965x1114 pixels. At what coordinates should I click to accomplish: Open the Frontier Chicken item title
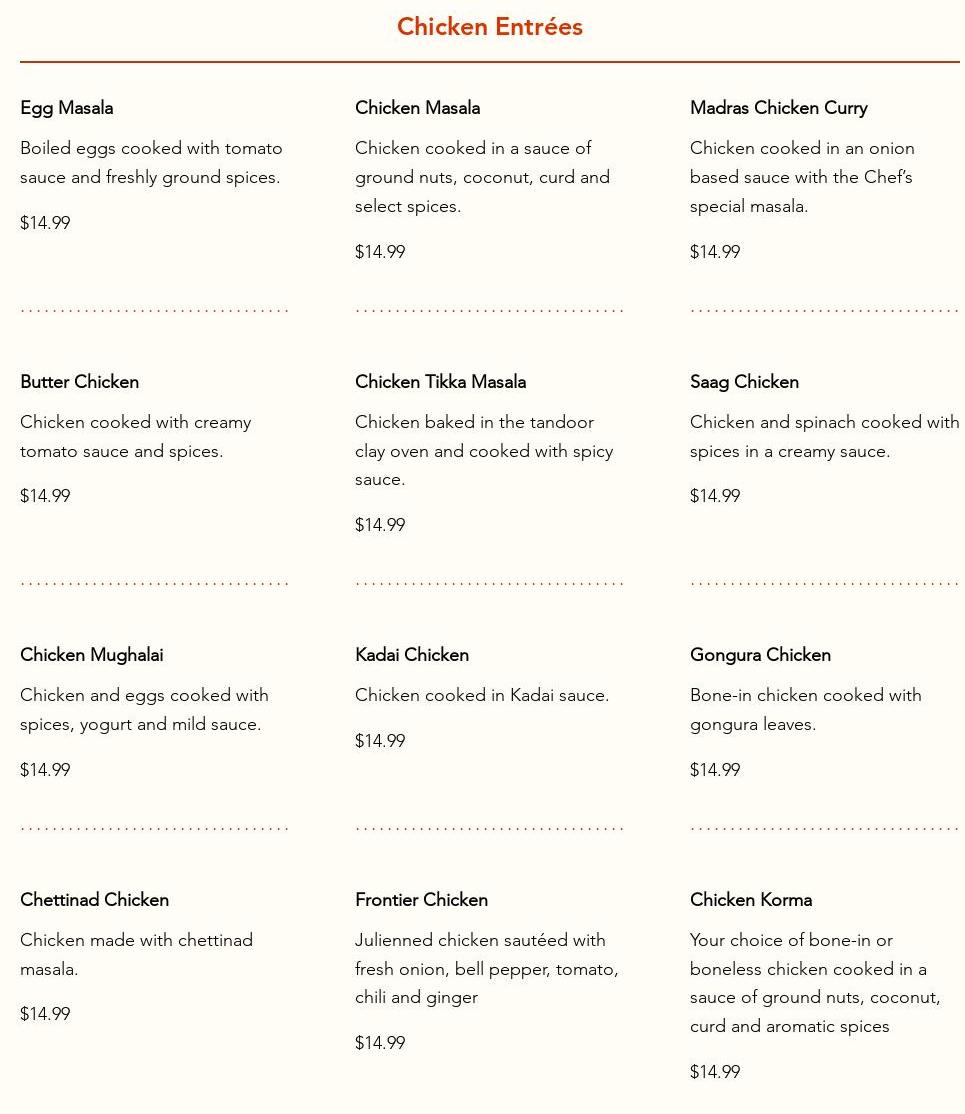(421, 900)
